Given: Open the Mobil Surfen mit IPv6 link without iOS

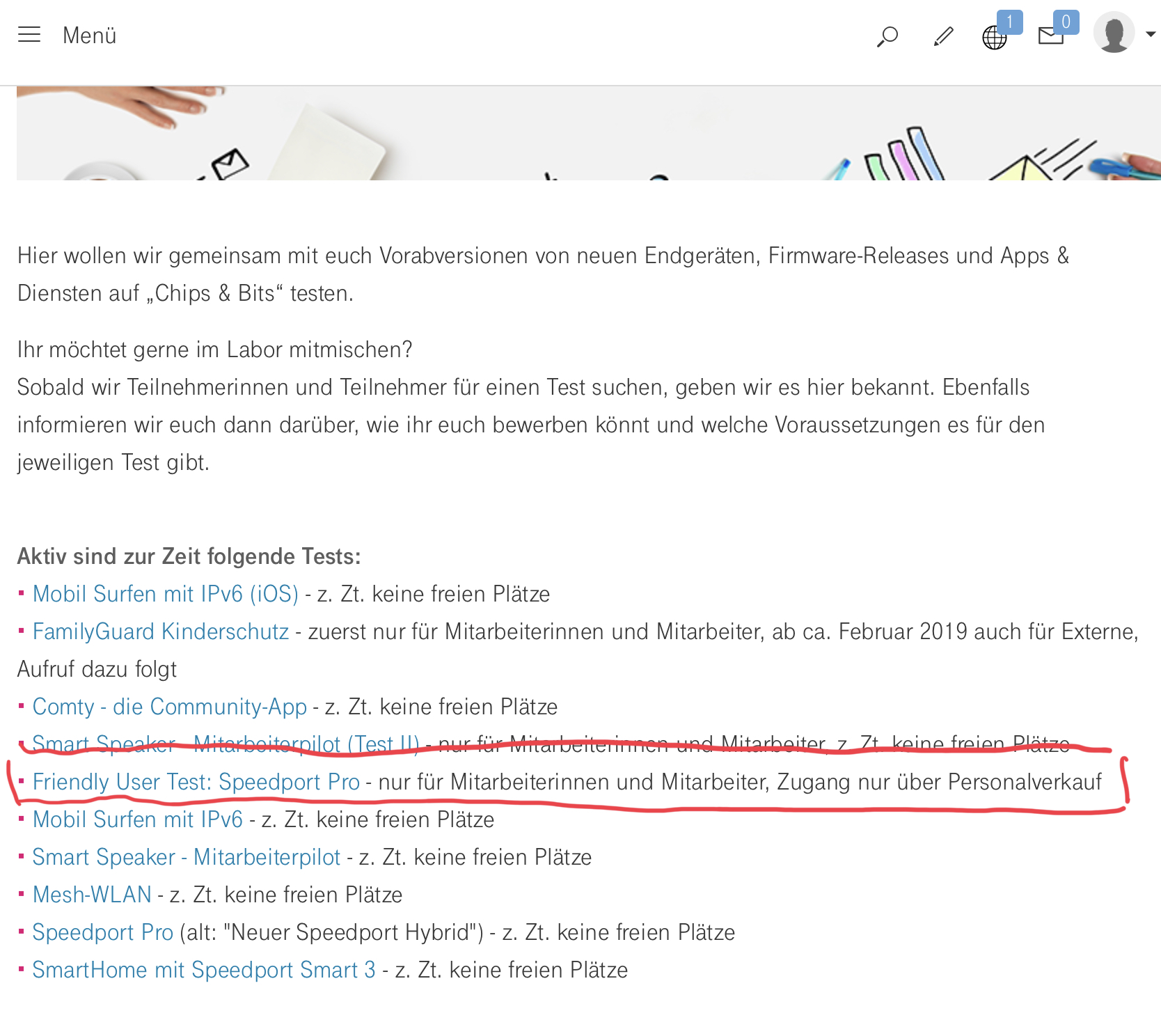Looking at the screenshot, I should (138, 819).
